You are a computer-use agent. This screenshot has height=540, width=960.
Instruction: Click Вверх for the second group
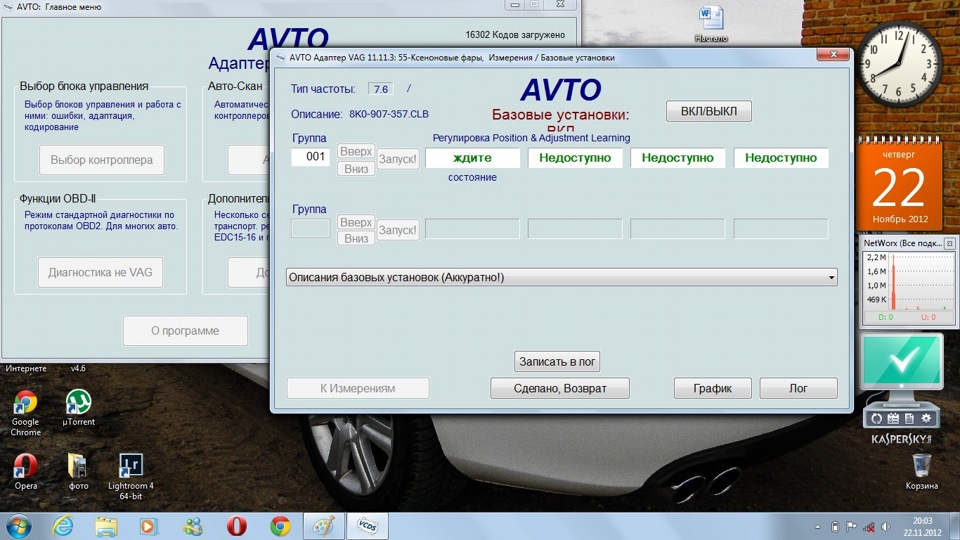point(356,222)
